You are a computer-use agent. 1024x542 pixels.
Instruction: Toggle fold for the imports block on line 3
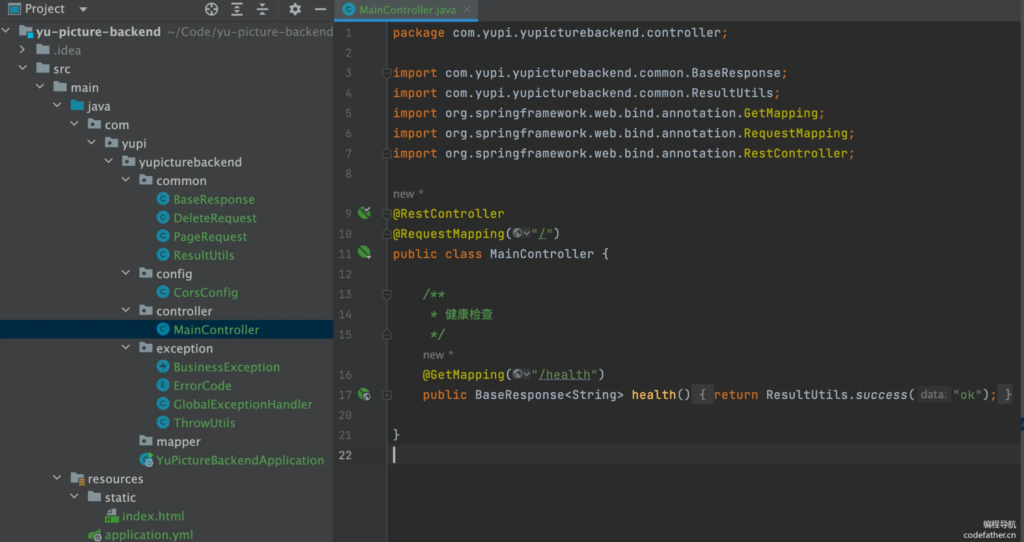(386, 73)
